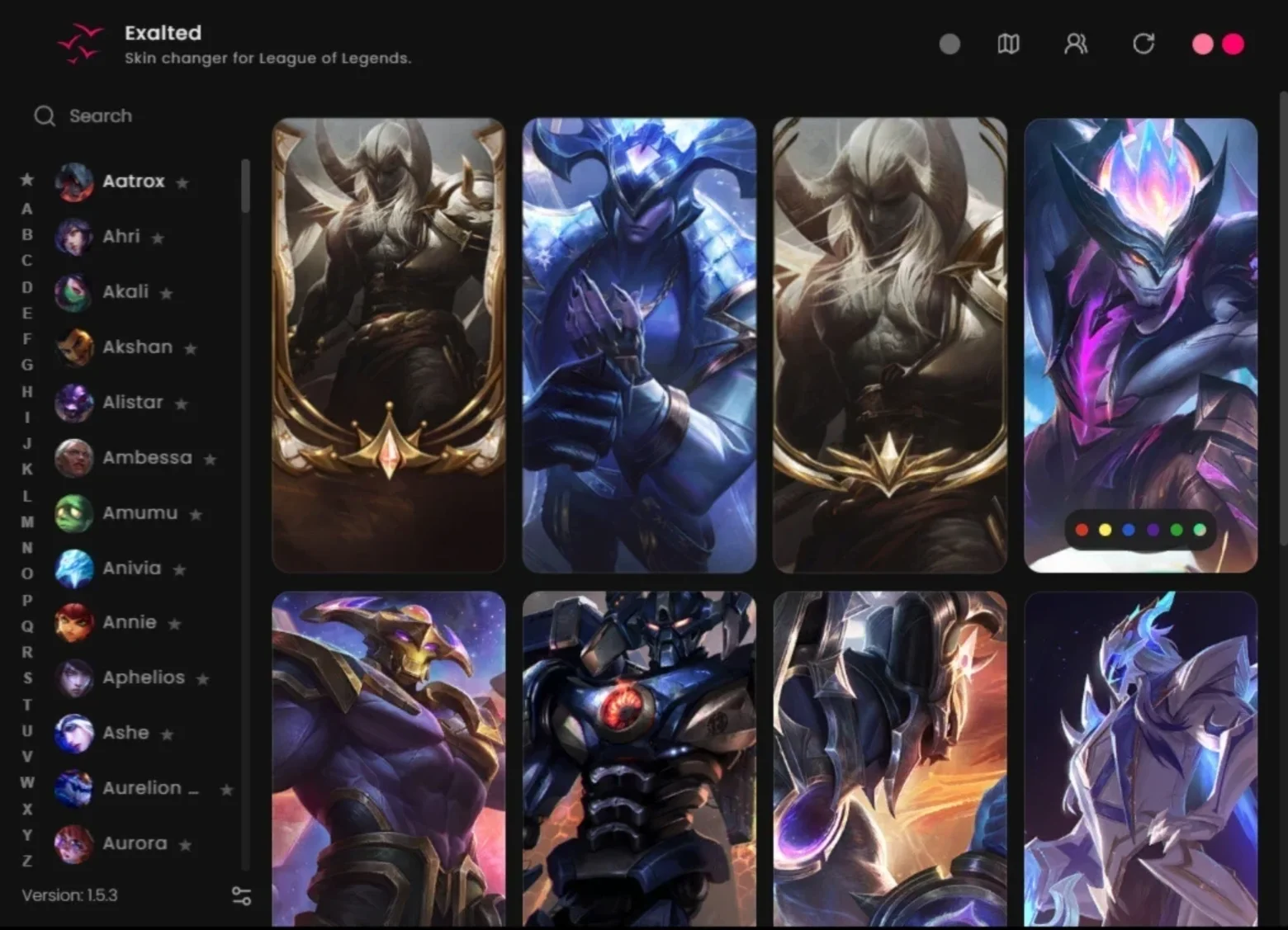Select Akshan champion avatar
This screenshot has width=1288, height=930.
click(x=74, y=347)
